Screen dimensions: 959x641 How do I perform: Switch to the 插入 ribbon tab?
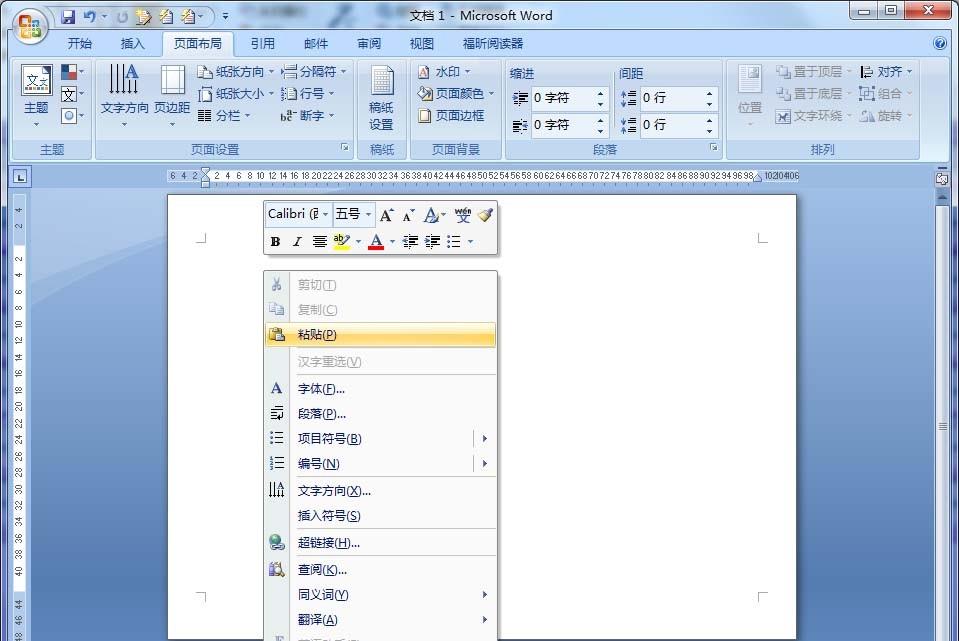[134, 43]
